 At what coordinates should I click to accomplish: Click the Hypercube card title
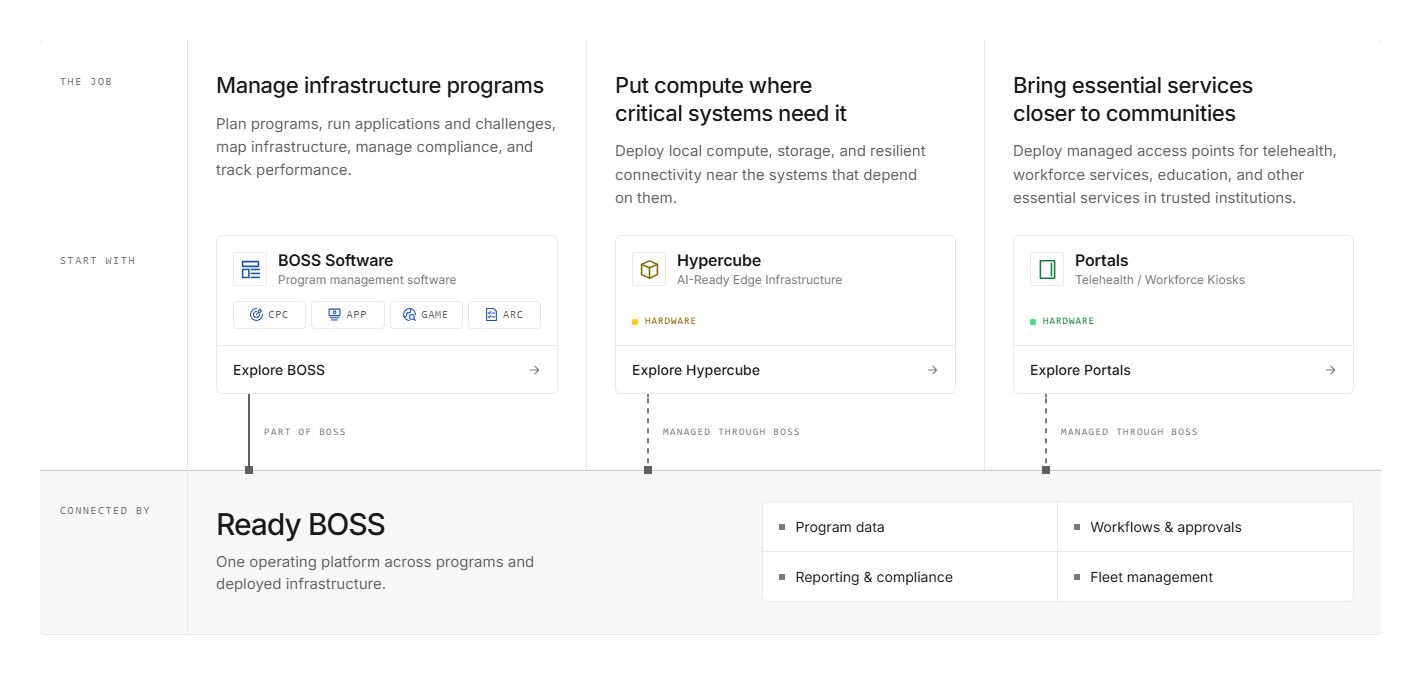pos(719,261)
